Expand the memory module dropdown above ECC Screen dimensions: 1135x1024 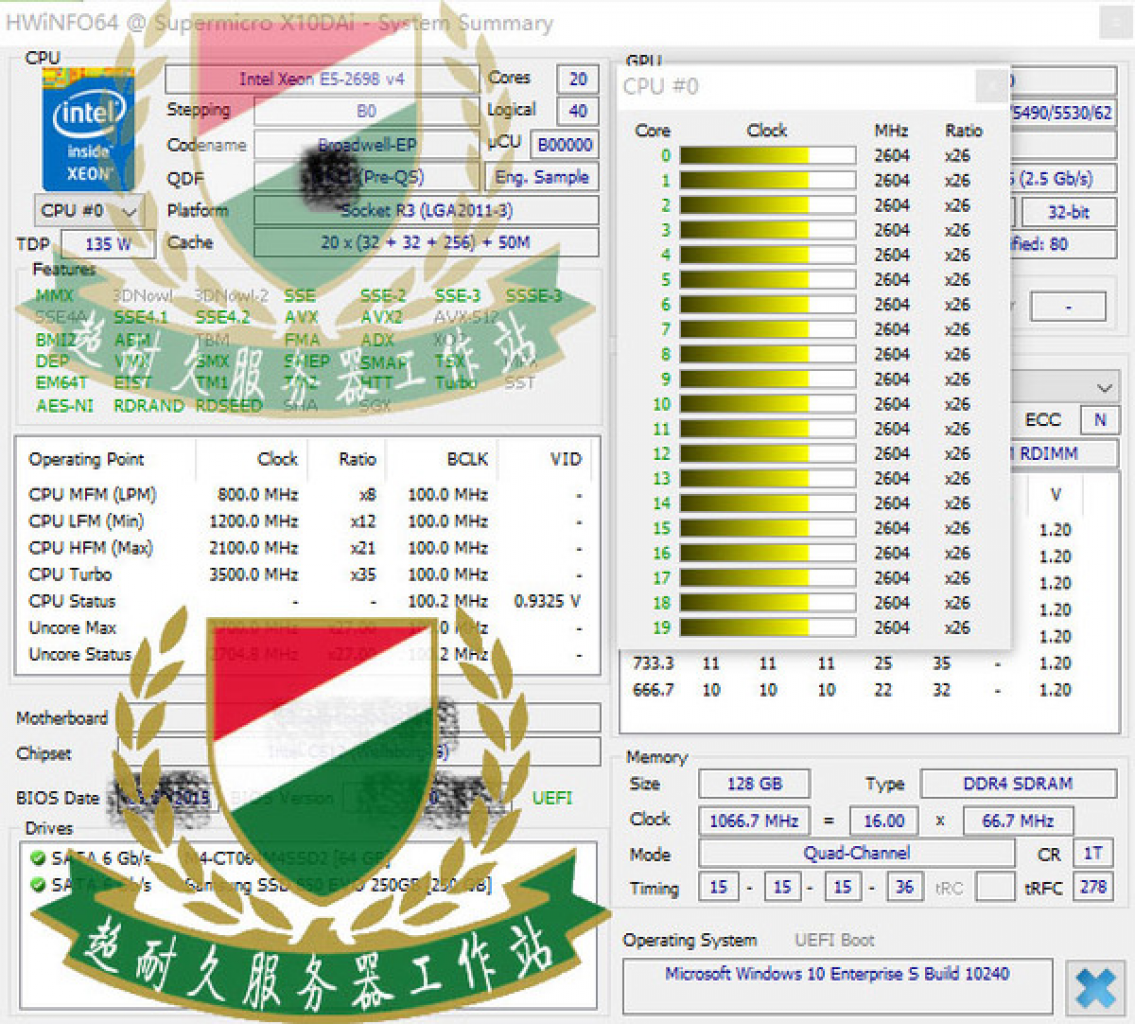(1104, 387)
